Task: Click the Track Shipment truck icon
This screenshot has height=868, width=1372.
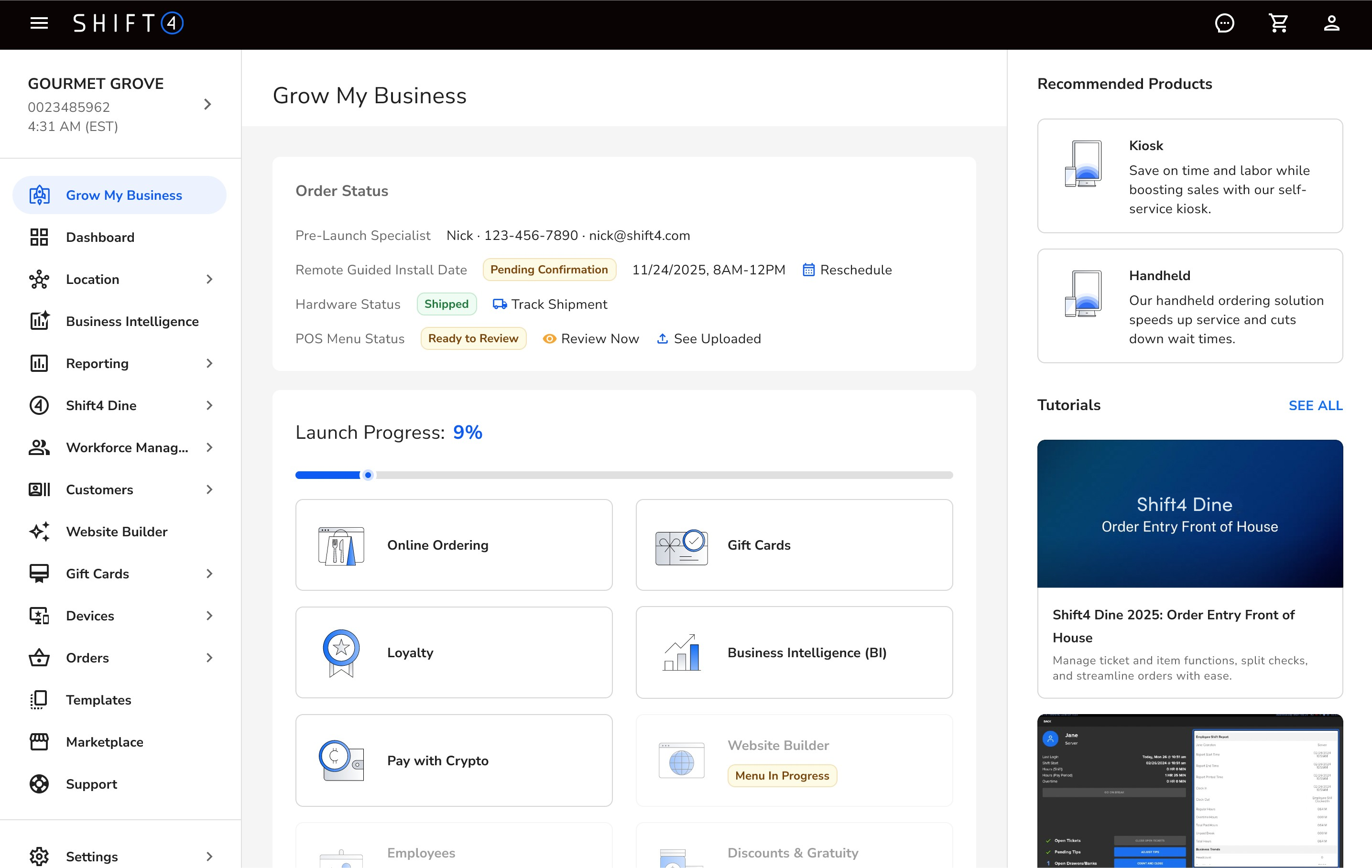Action: coord(500,304)
